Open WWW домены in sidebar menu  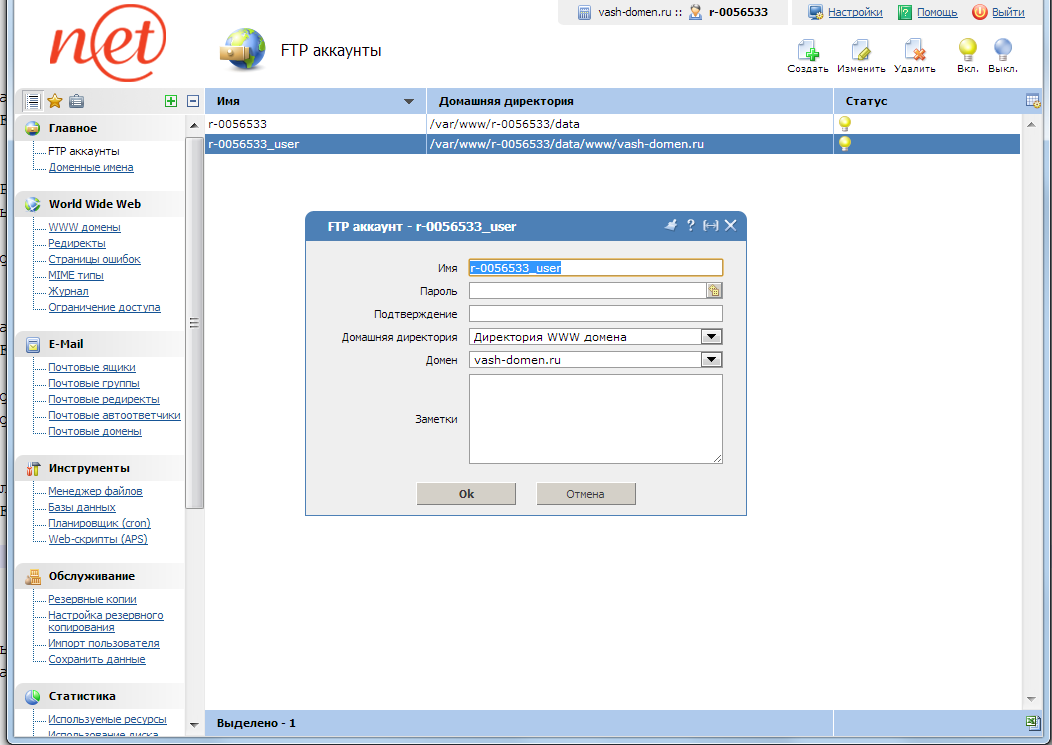[x=84, y=227]
